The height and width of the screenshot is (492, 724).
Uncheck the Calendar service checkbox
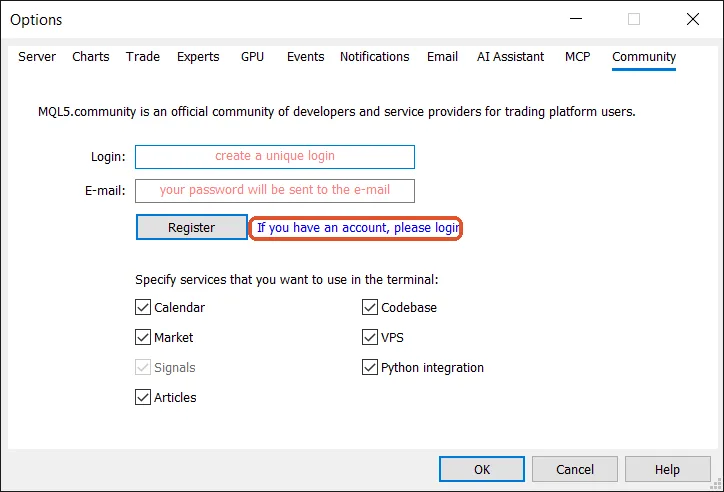click(x=143, y=307)
